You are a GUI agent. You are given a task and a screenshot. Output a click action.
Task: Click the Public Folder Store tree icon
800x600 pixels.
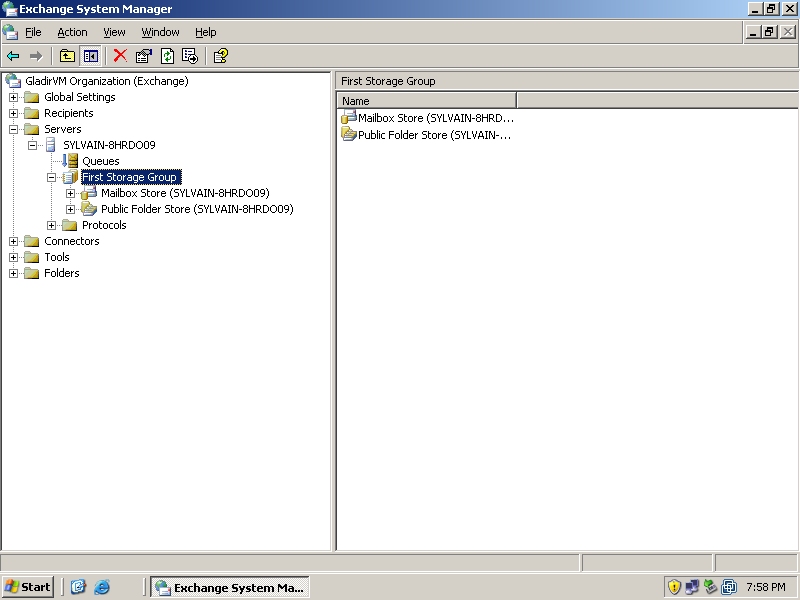[89, 209]
